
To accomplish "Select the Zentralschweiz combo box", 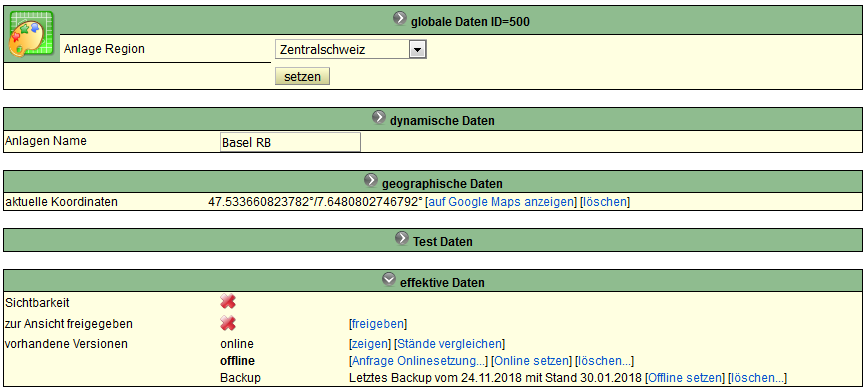I will [350, 50].
